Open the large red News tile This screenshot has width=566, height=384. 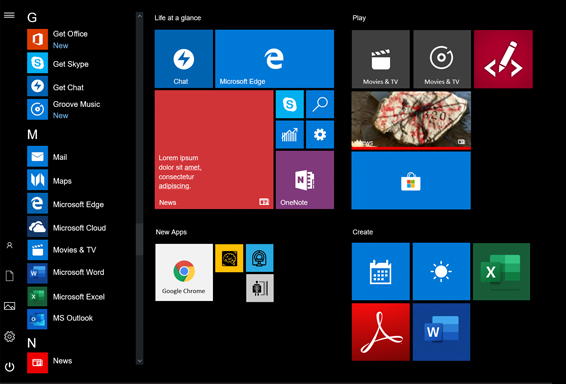coord(214,149)
